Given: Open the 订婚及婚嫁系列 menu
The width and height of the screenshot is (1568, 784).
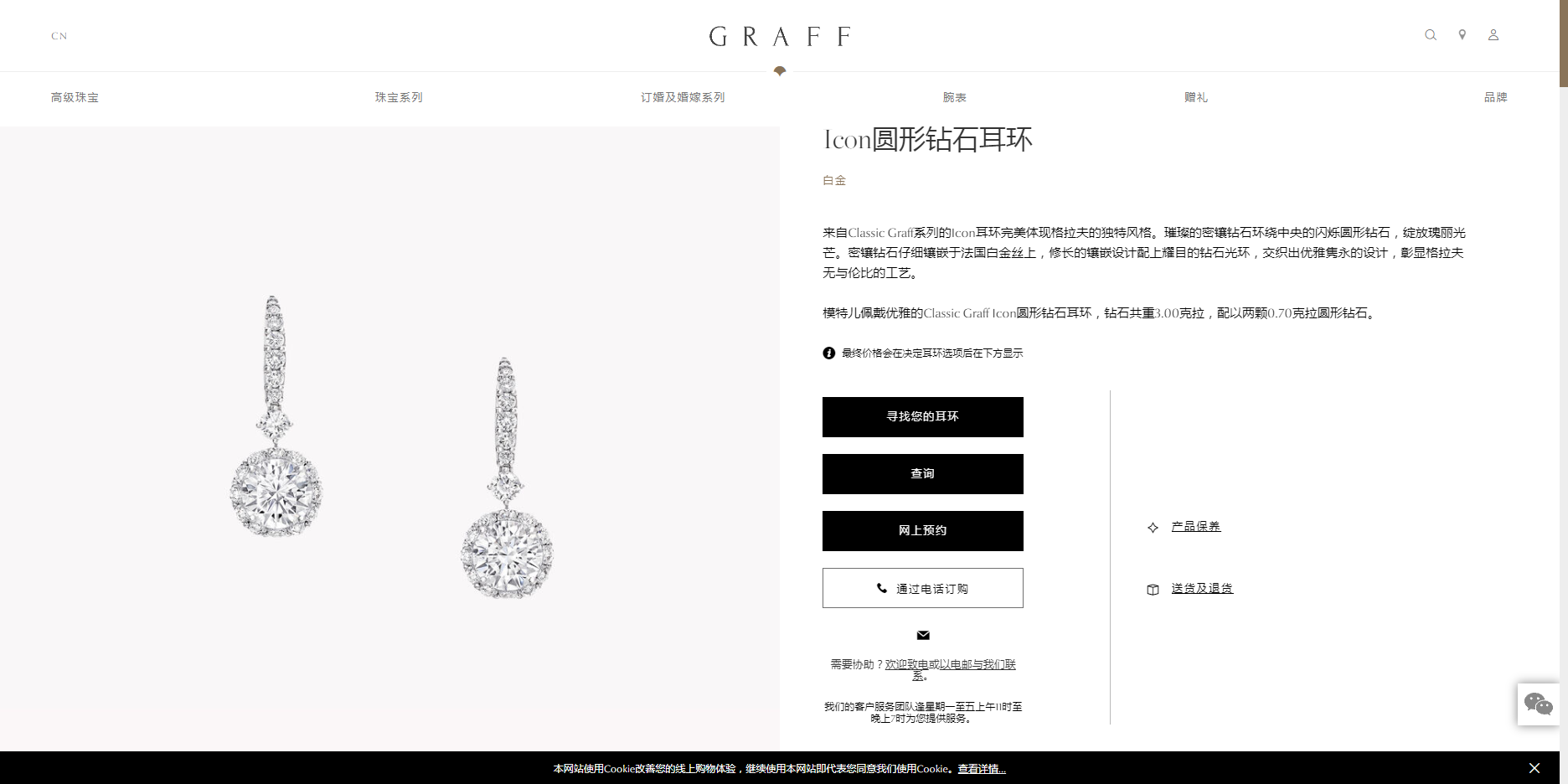Looking at the screenshot, I should point(683,97).
